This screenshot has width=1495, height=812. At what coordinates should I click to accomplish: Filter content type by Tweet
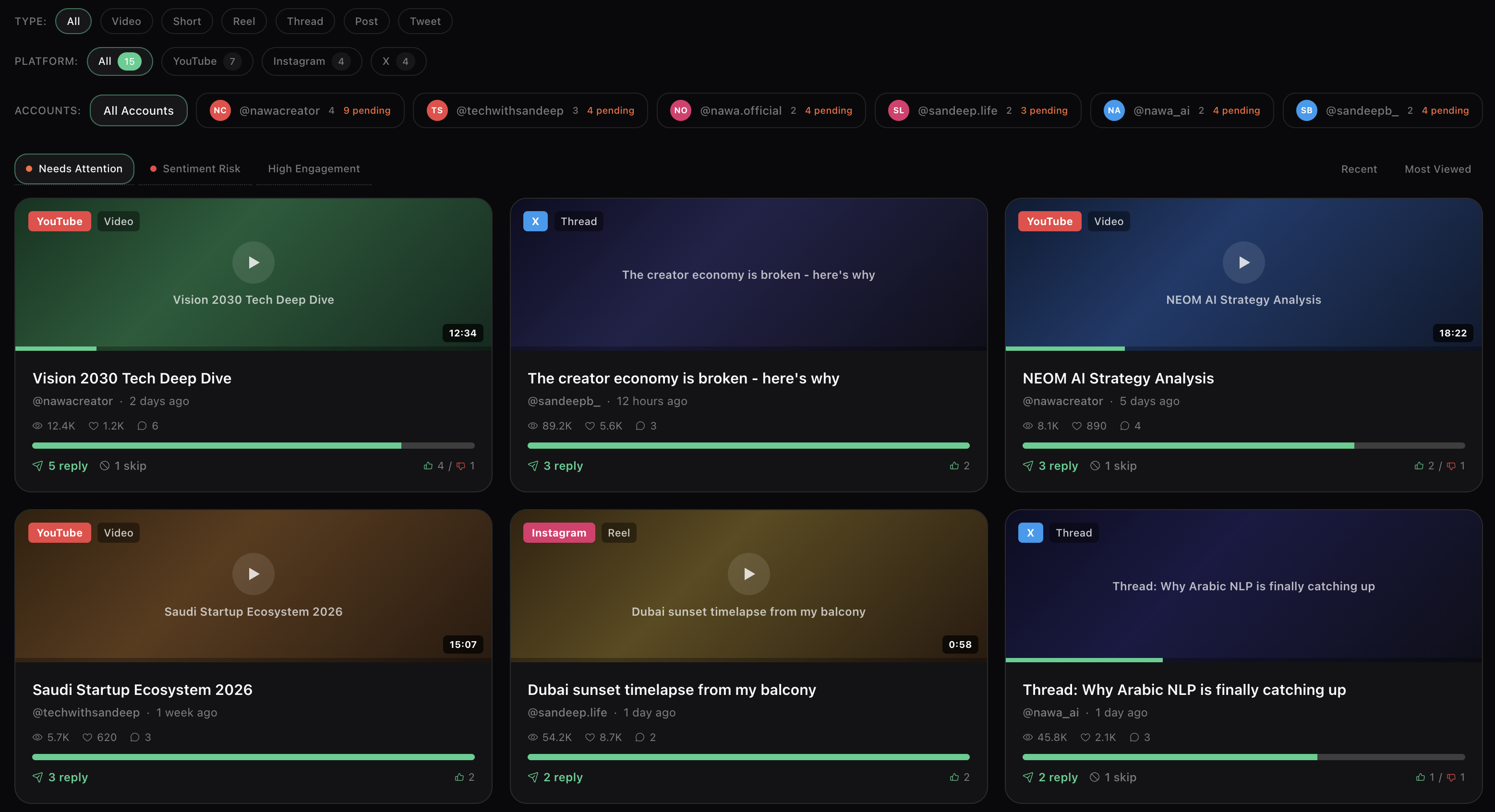425,22
